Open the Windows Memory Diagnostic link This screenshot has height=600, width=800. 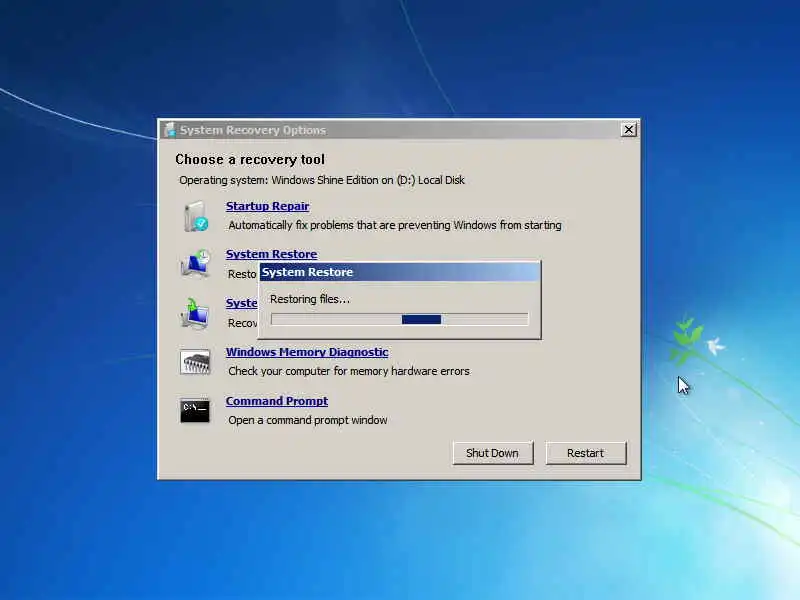tap(307, 352)
